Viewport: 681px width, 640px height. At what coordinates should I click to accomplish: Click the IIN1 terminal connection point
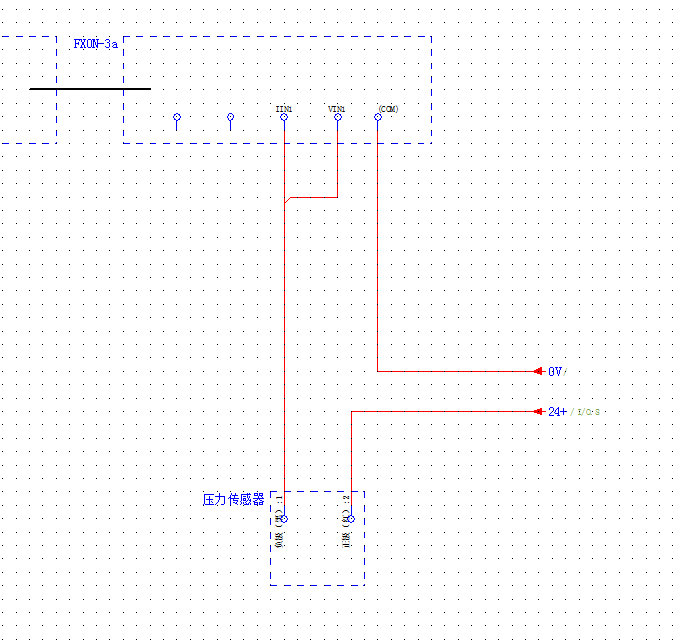284,117
